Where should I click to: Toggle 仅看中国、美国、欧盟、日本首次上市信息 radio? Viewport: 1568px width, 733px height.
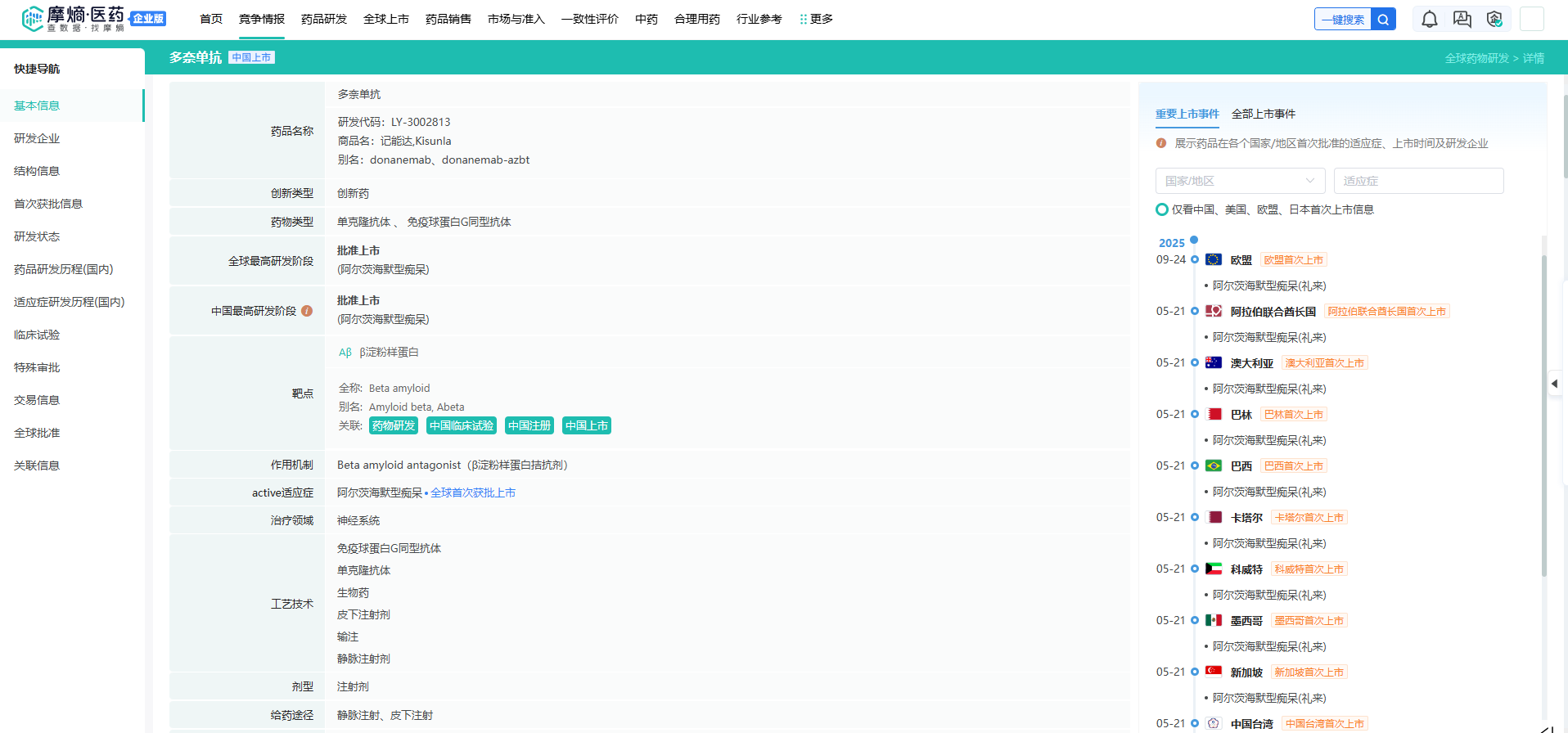pyautogui.click(x=1161, y=209)
